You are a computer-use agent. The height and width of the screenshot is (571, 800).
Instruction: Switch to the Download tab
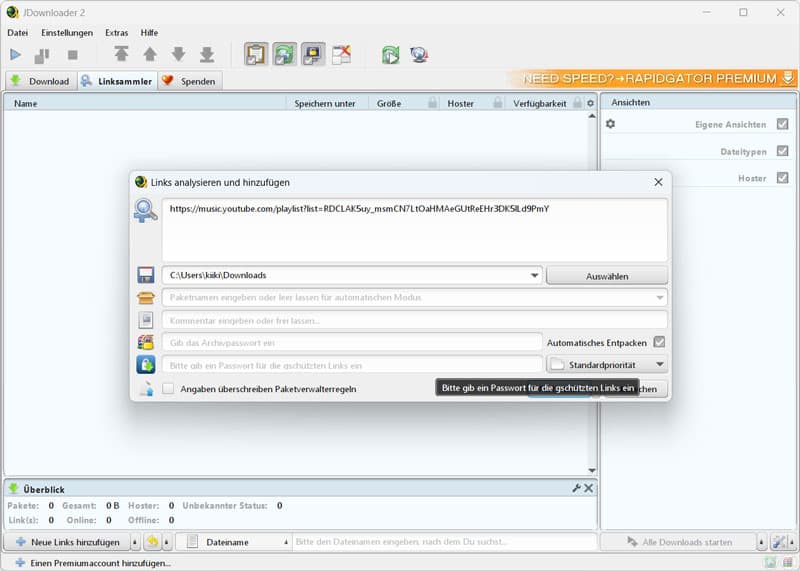point(41,81)
